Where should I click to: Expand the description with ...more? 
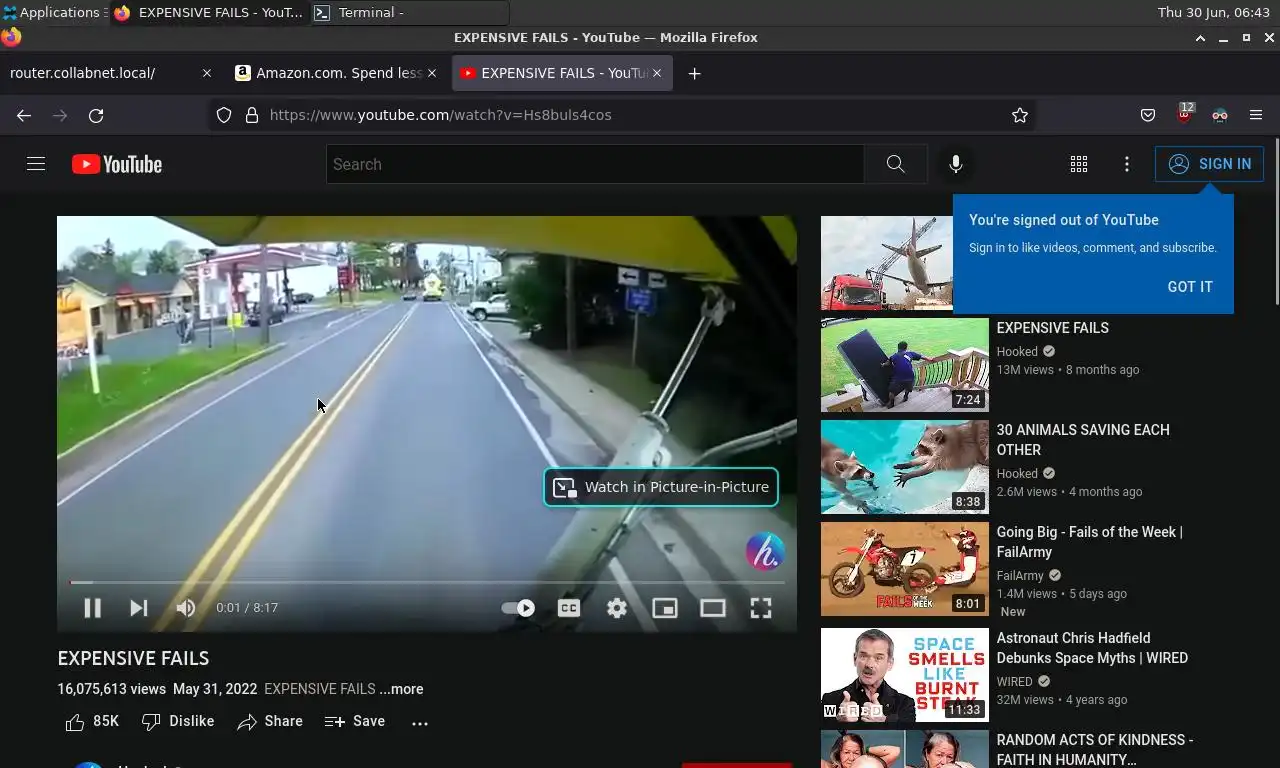(401, 689)
